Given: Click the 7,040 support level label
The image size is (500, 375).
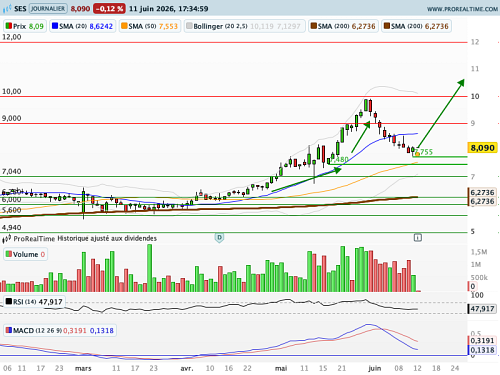Looking at the screenshot, I should point(12,172).
